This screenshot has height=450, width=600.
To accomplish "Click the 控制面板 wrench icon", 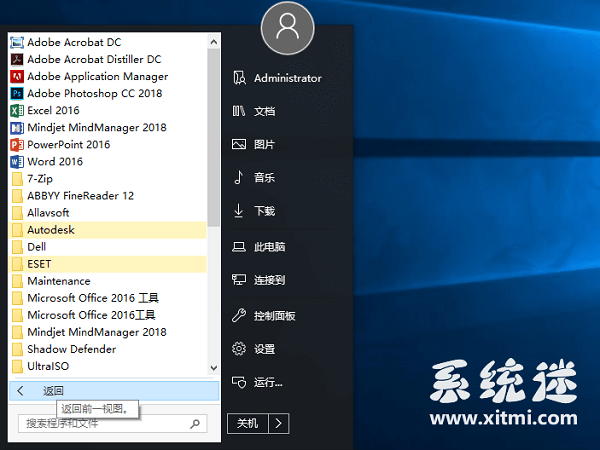I will click(239, 316).
